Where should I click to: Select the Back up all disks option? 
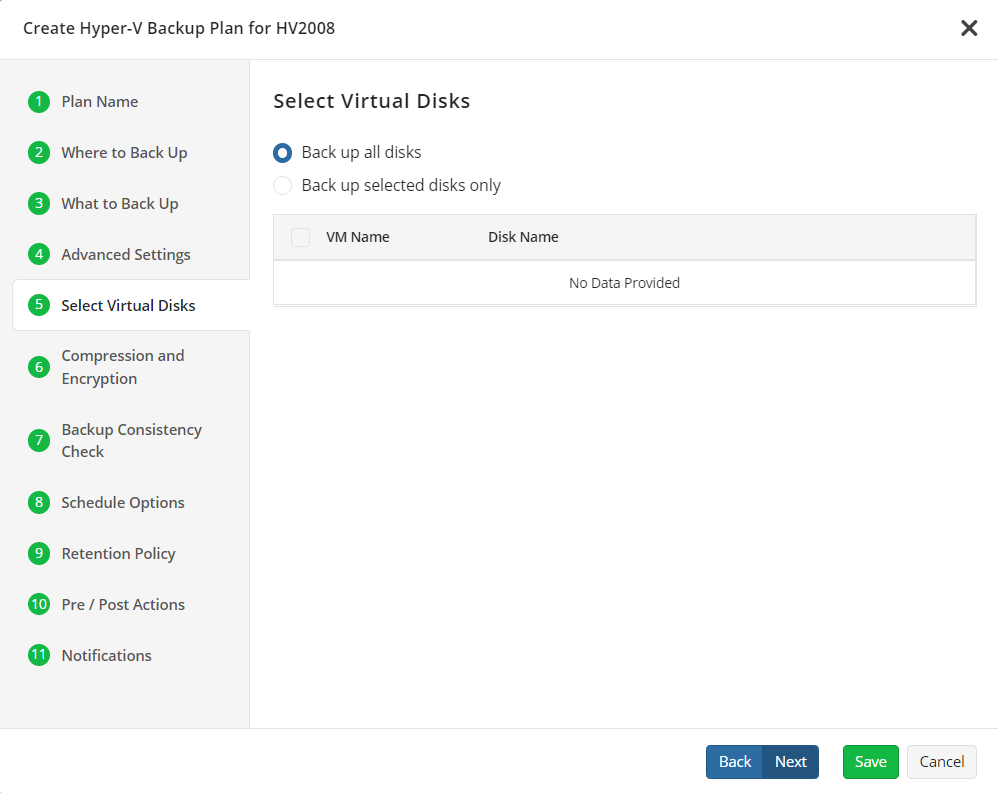283,153
